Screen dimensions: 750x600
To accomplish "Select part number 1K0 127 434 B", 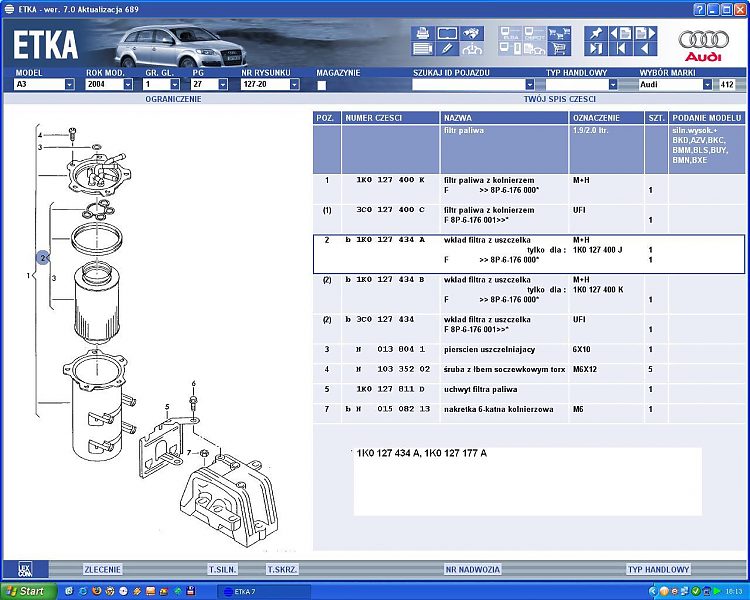I will pos(390,279).
